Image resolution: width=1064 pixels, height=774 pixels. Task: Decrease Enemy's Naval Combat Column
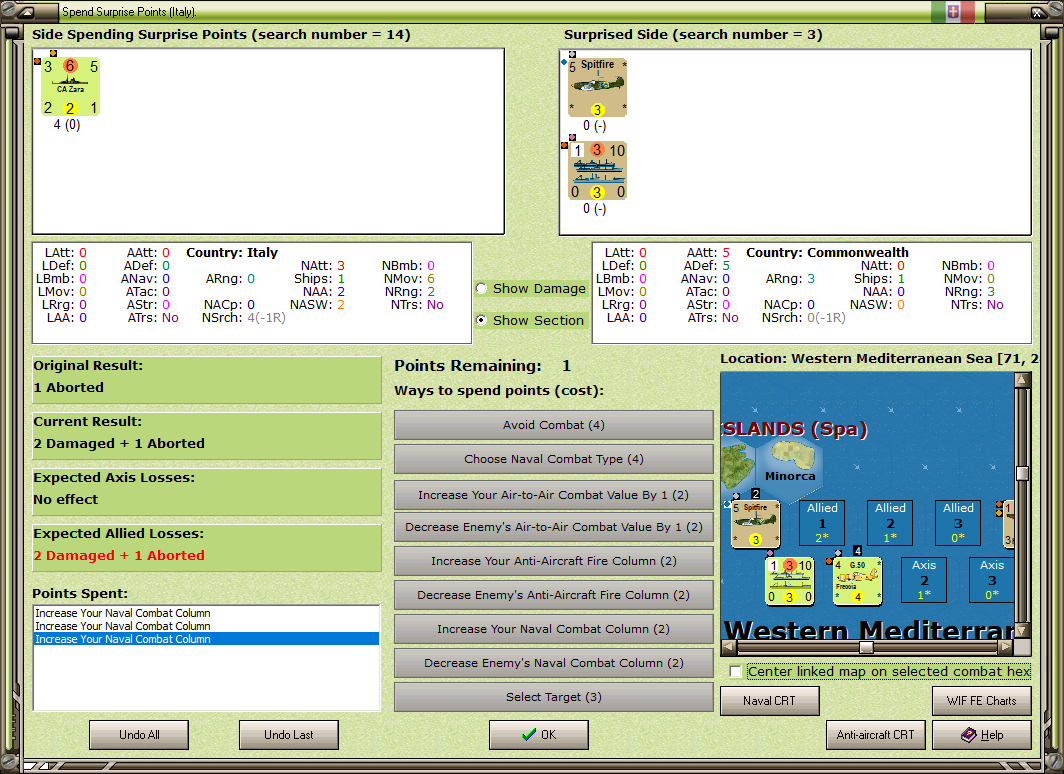[x=554, y=663]
